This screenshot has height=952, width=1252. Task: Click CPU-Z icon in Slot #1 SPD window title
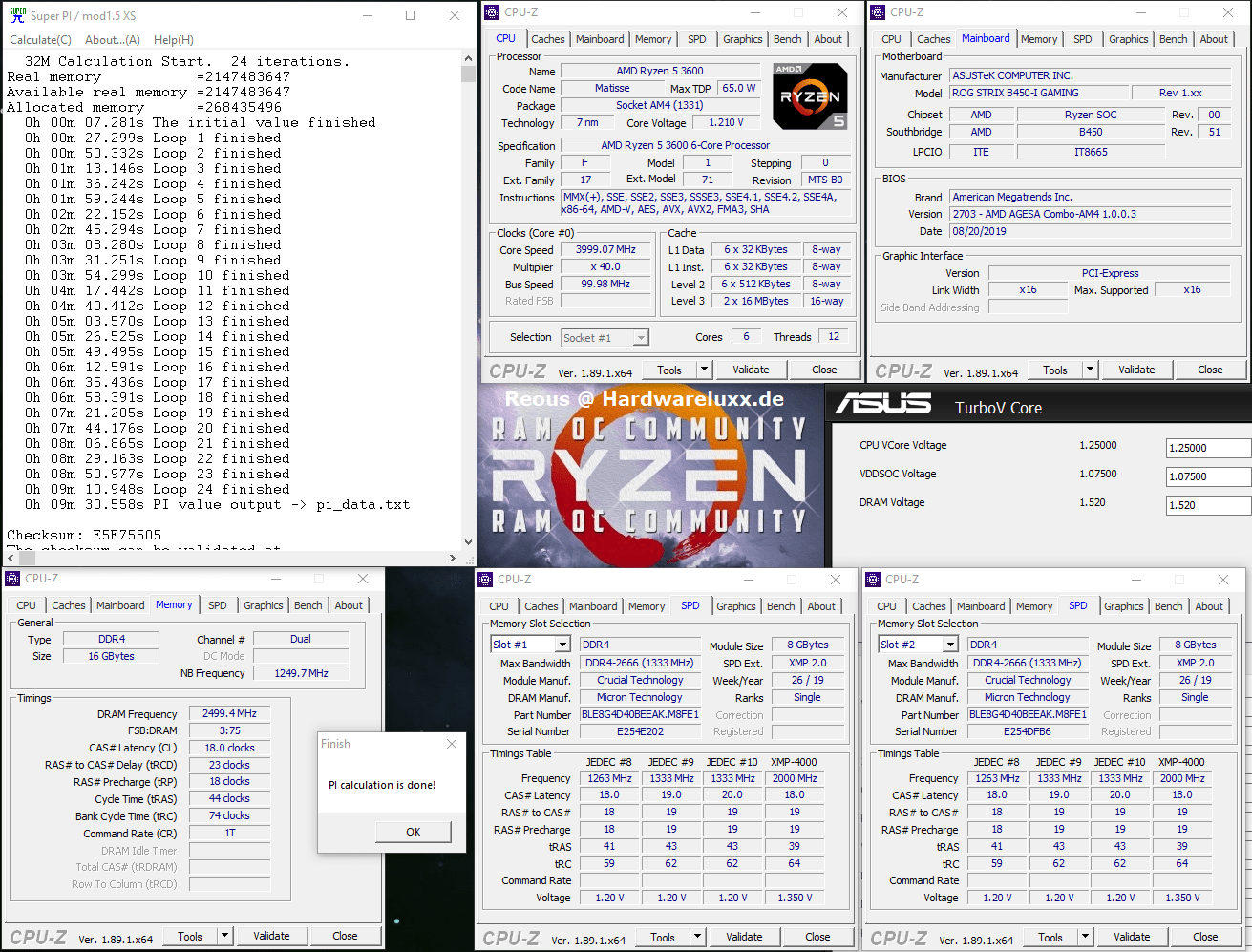[485, 580]
